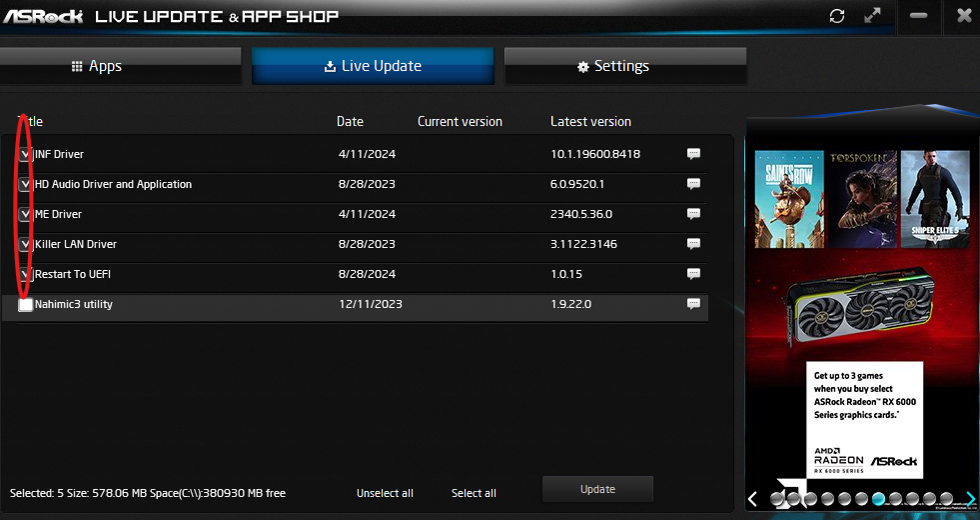Open the Settings tab
Screen dimensions: 980x520
coord(625,66)
